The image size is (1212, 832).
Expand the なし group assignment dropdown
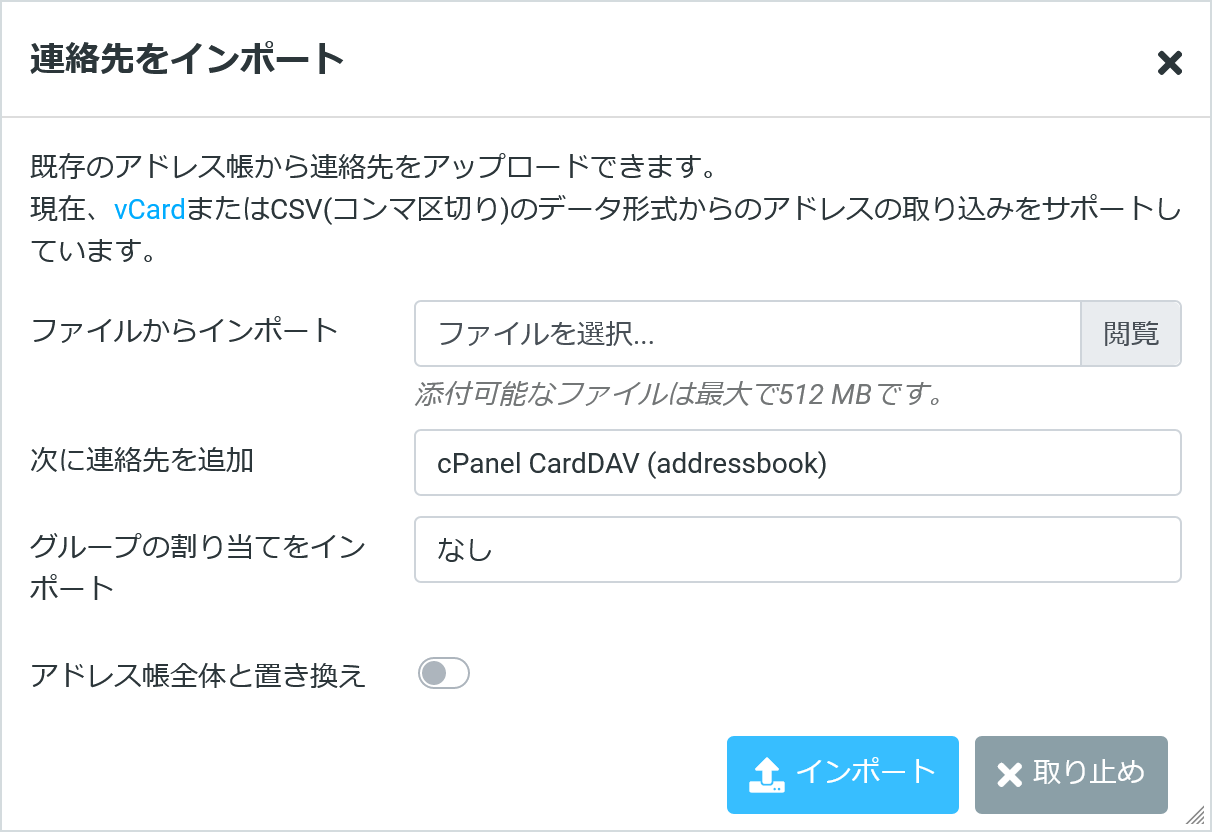pyautogui.click(x=797, y=549)
